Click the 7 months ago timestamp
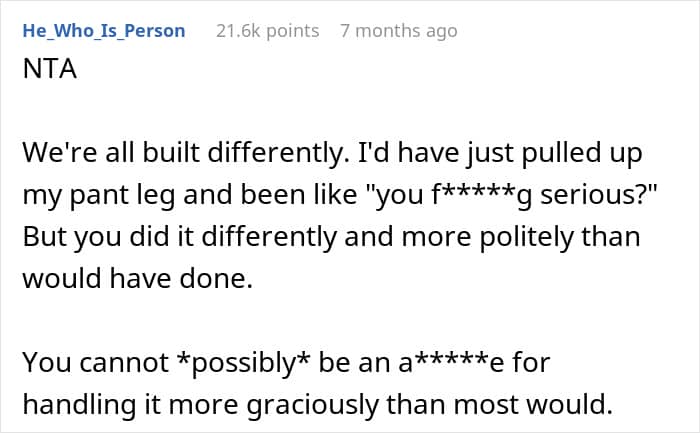 pos(398,30)
